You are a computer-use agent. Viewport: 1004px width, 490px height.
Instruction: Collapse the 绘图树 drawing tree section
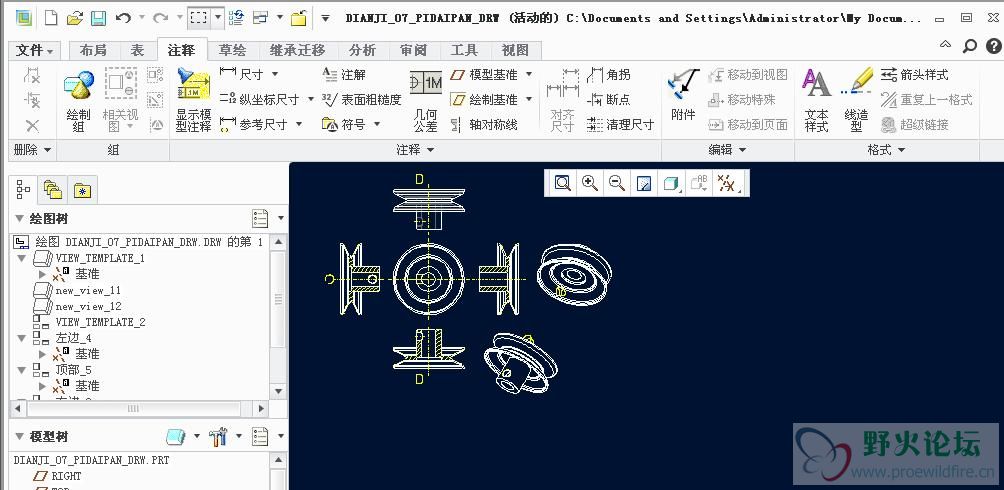[x=19, y=219]
